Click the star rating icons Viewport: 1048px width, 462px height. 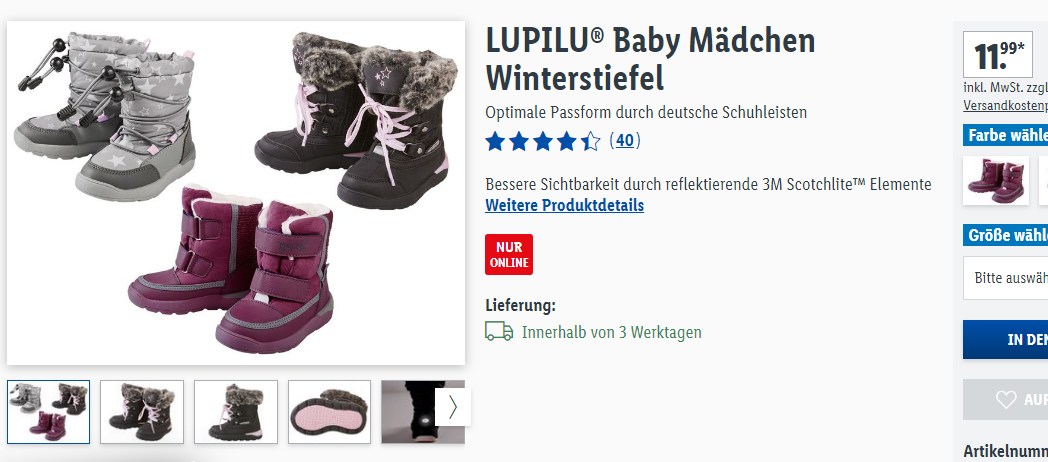[543, 141]
